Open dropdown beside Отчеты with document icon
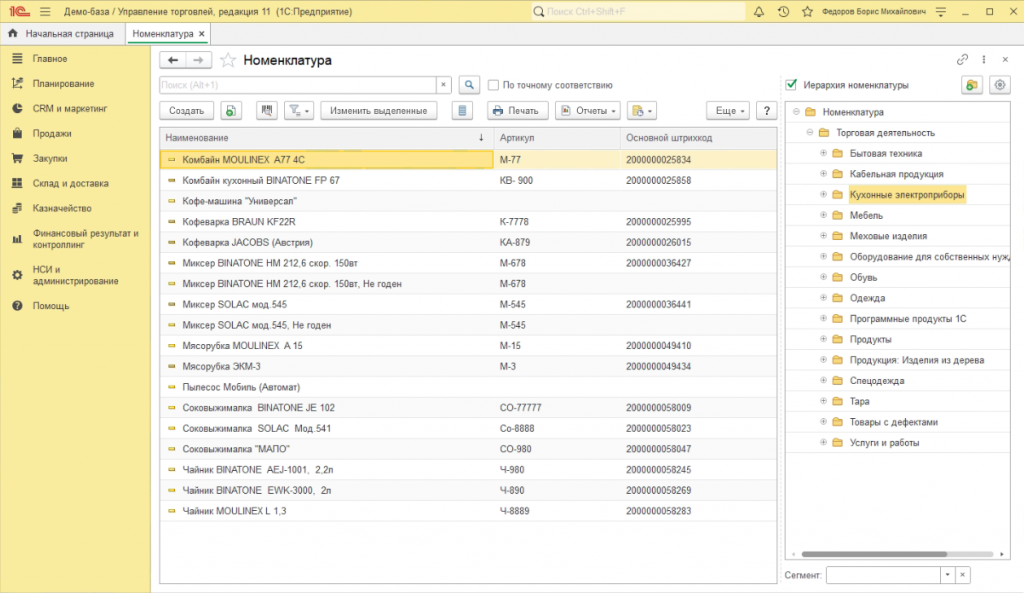The height and width of the screenshot is (593, 1024). tap(642, 111)
